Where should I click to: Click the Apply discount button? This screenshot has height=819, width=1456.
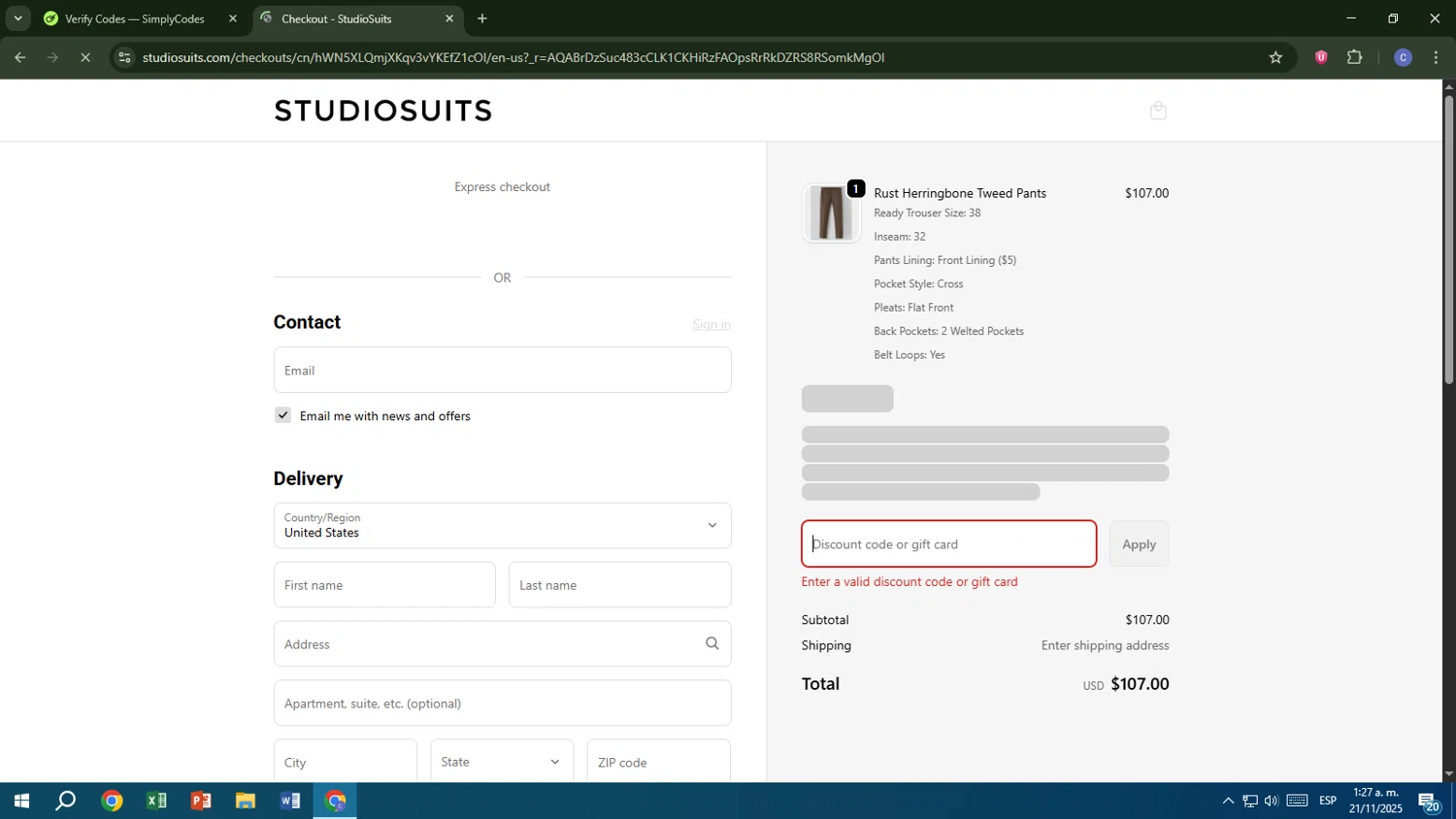click(1139, 544)
